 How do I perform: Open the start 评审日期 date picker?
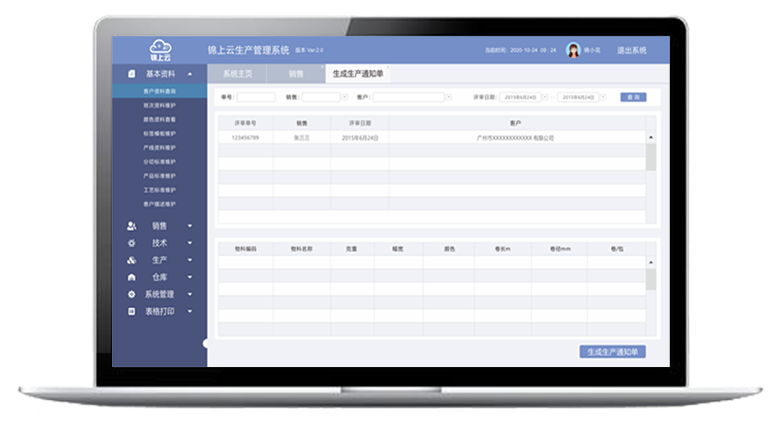(x=546, y=97)
